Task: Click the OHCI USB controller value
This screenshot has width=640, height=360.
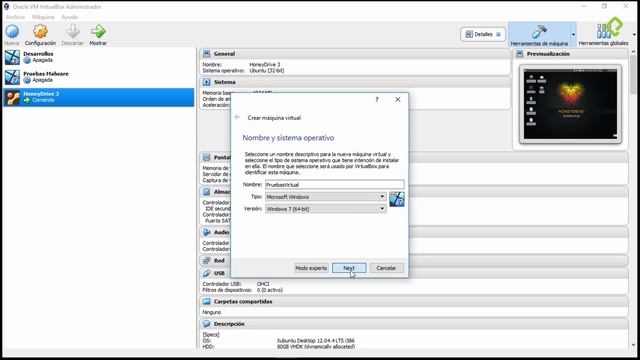Action: (263, 284)
